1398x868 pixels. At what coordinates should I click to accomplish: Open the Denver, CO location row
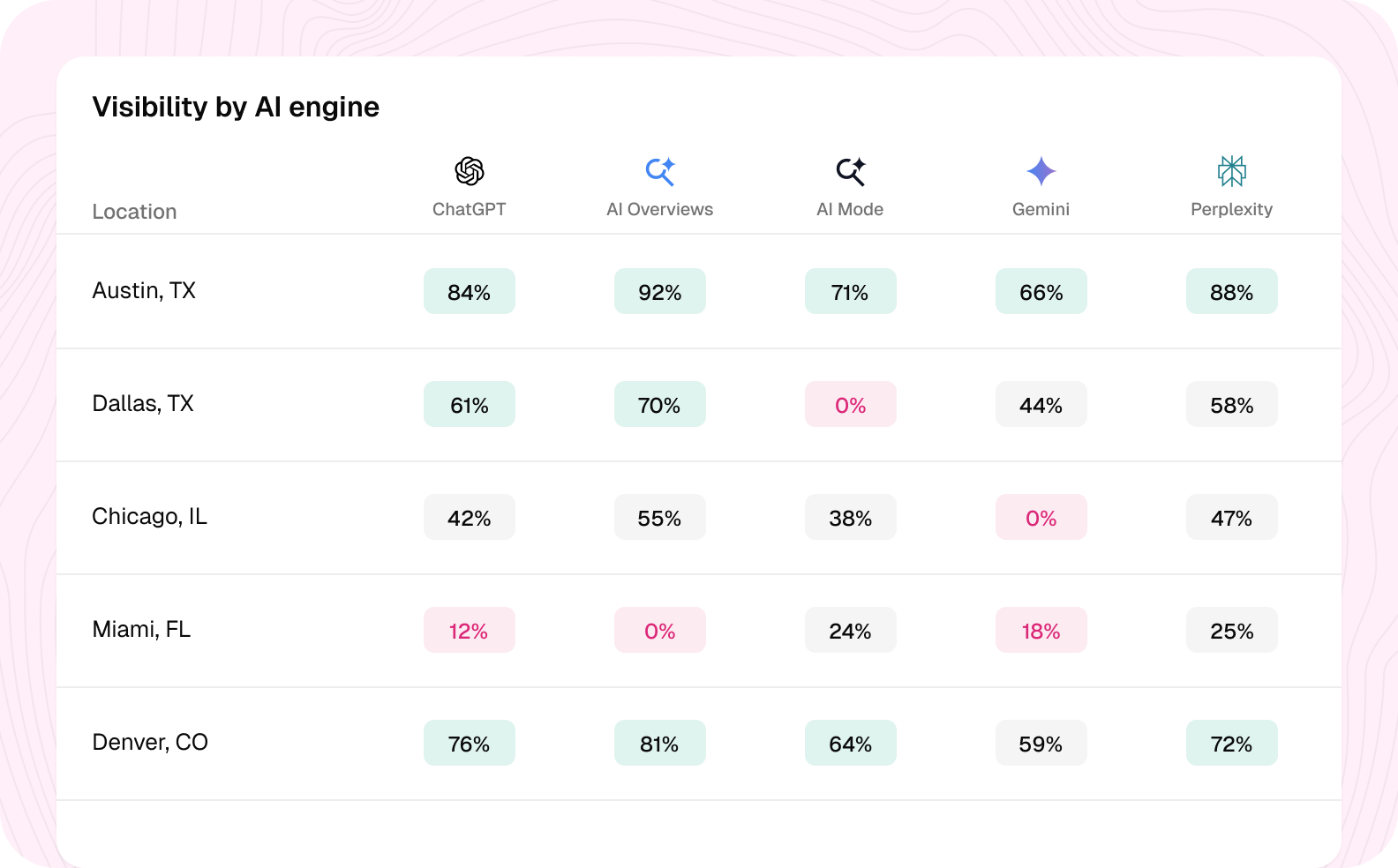click(699, 744)
